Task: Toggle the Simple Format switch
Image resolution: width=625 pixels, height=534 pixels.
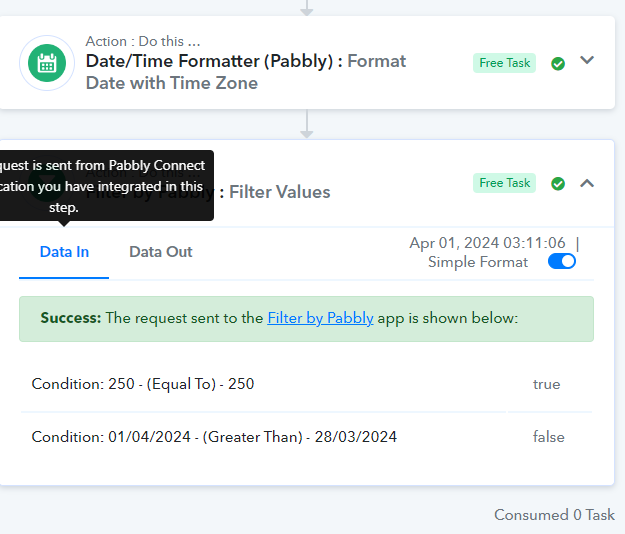Action: pyautogui.click(x=562, y=261)
